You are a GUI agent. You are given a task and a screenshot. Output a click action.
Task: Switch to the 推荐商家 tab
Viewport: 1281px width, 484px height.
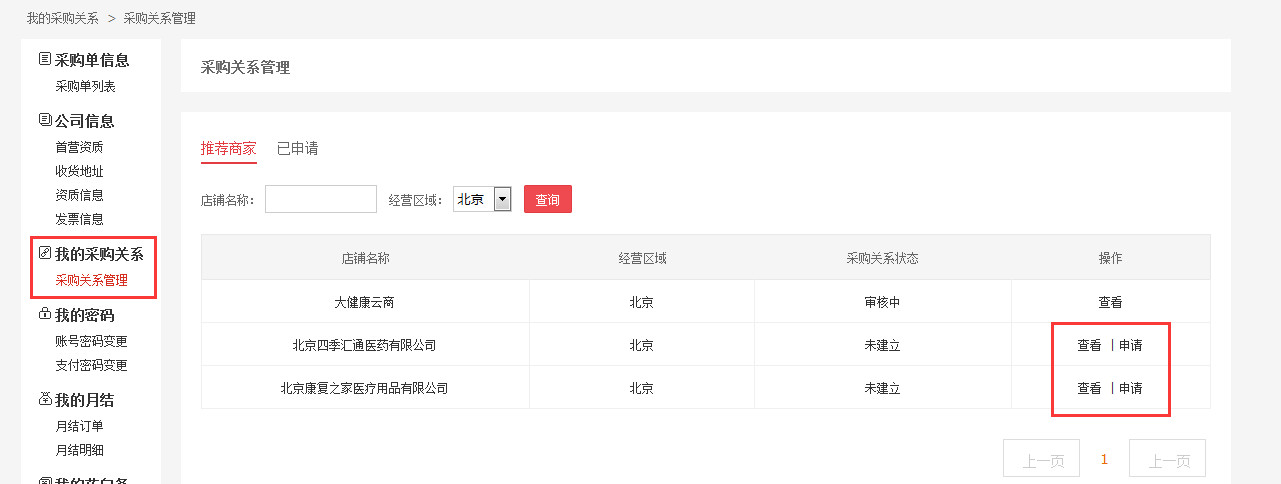(x=228, y=148)
